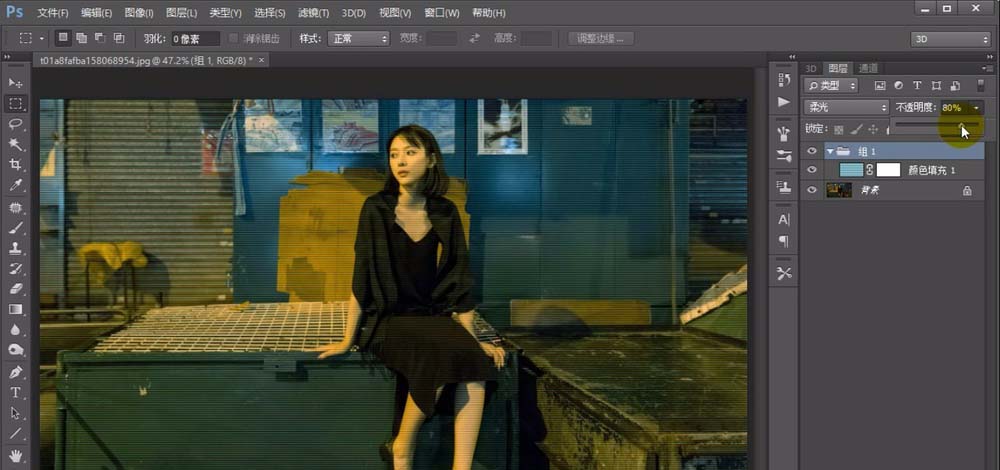Open the 滤镜(T) menu
Image resolution: width=1000 pixels, height=470 pixels.
tap(314, 13)
